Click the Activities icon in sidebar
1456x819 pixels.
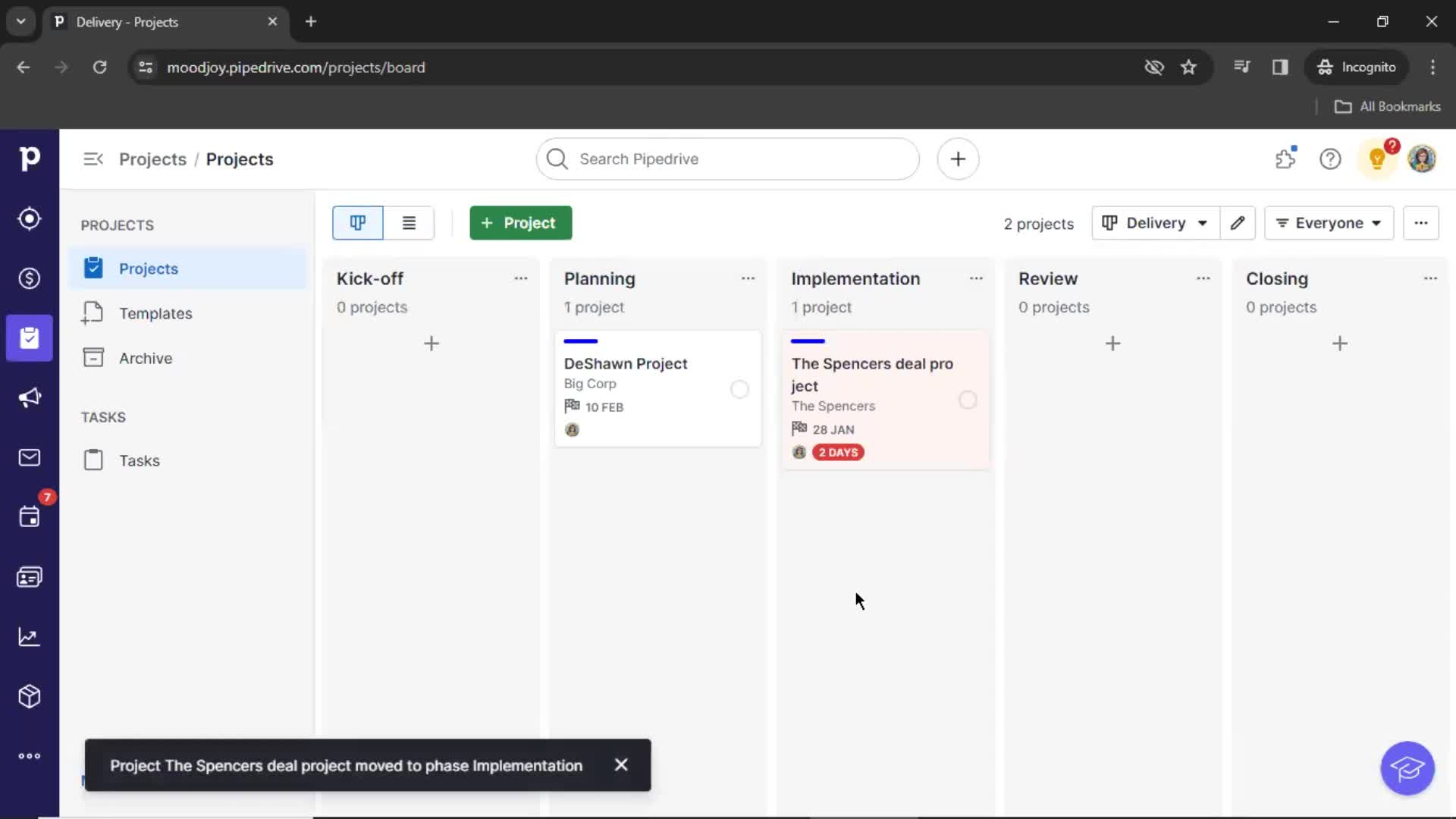[x=29, y=517]
